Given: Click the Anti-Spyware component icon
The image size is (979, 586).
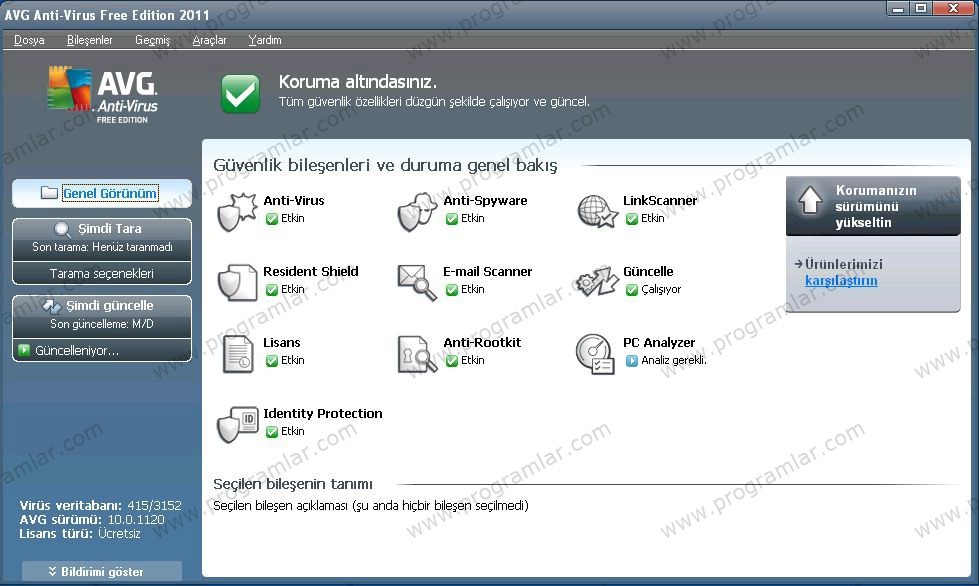Looking at the screenshot, I should pos(416,212).
